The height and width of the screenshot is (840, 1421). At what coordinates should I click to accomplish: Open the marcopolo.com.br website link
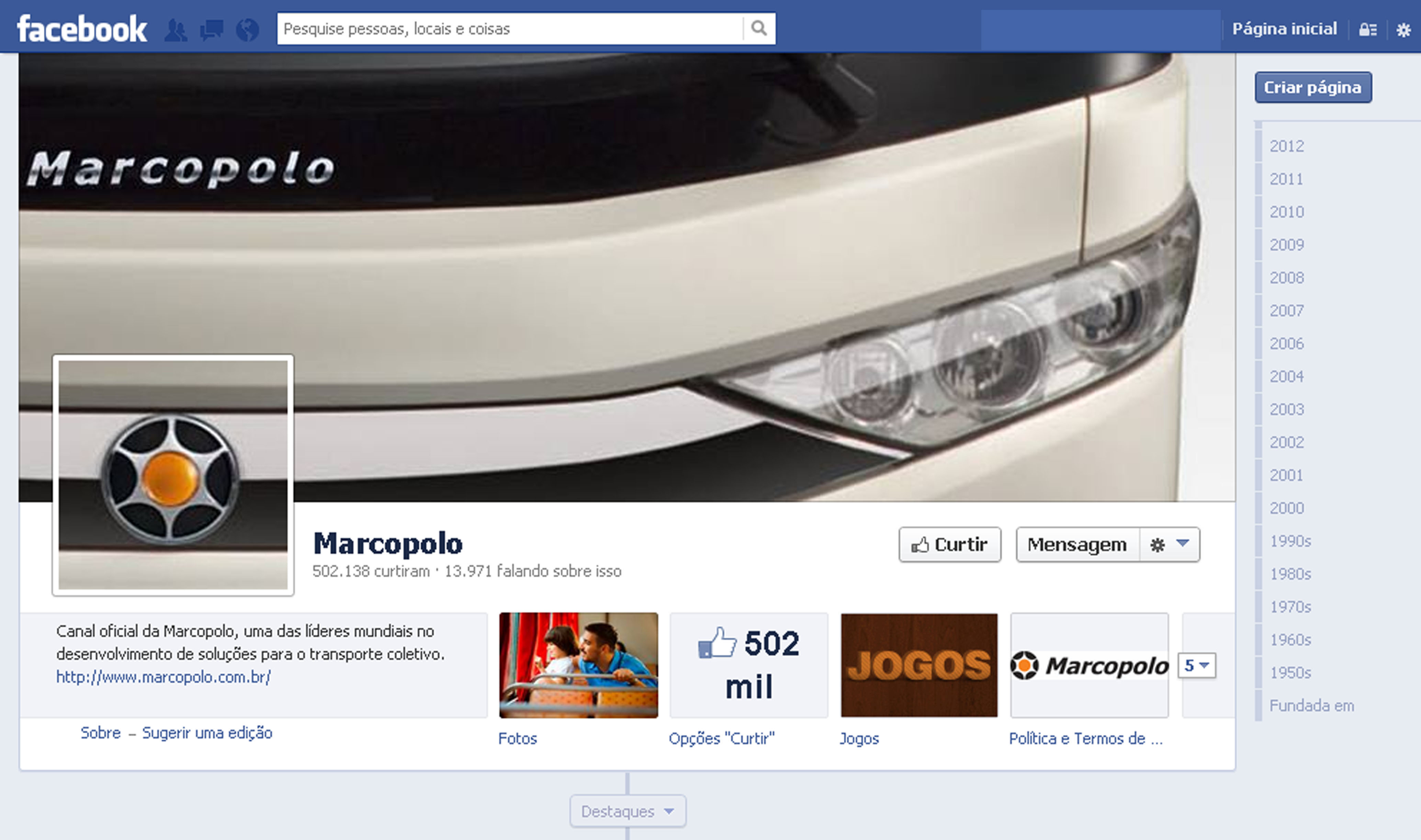[x=163, y=677]
